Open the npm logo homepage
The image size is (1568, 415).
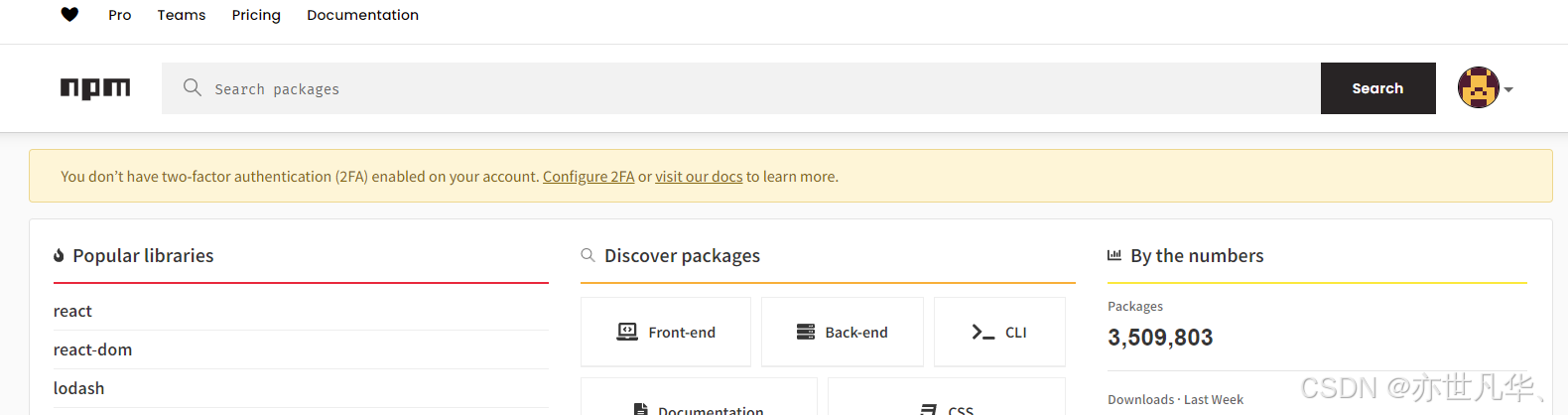(95, 88)
